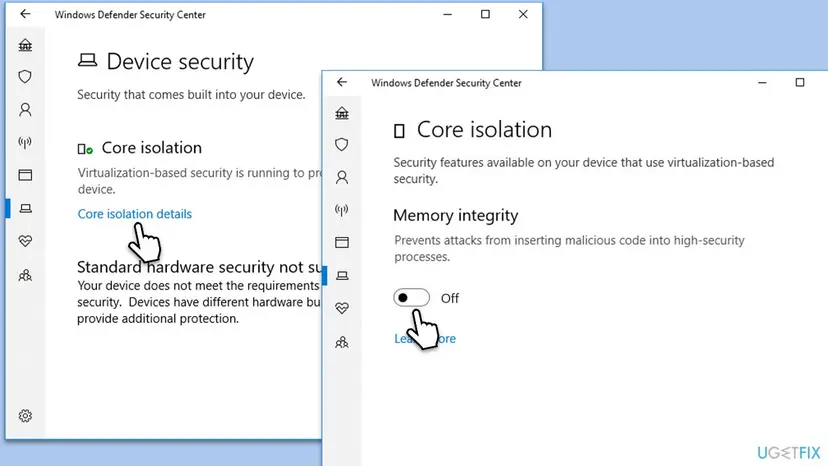The height and width of the screenshot is (466, 828).
Task: Click 'Prevents attacks from inserting malicious code' description
Action: [x=569, y=248]
